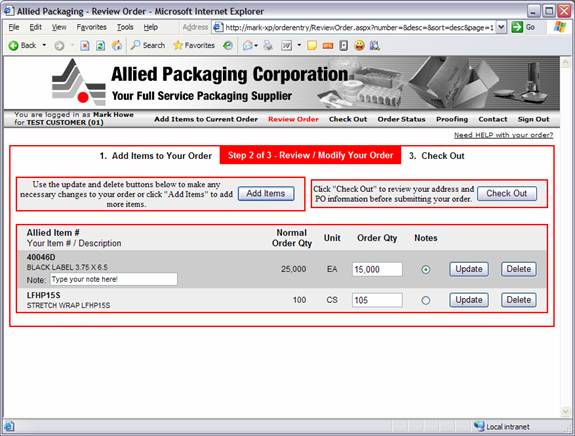Click the green Go arrow button
This screenshot has height=436, width=575.
pyautogui.click(x=517, y=27)
